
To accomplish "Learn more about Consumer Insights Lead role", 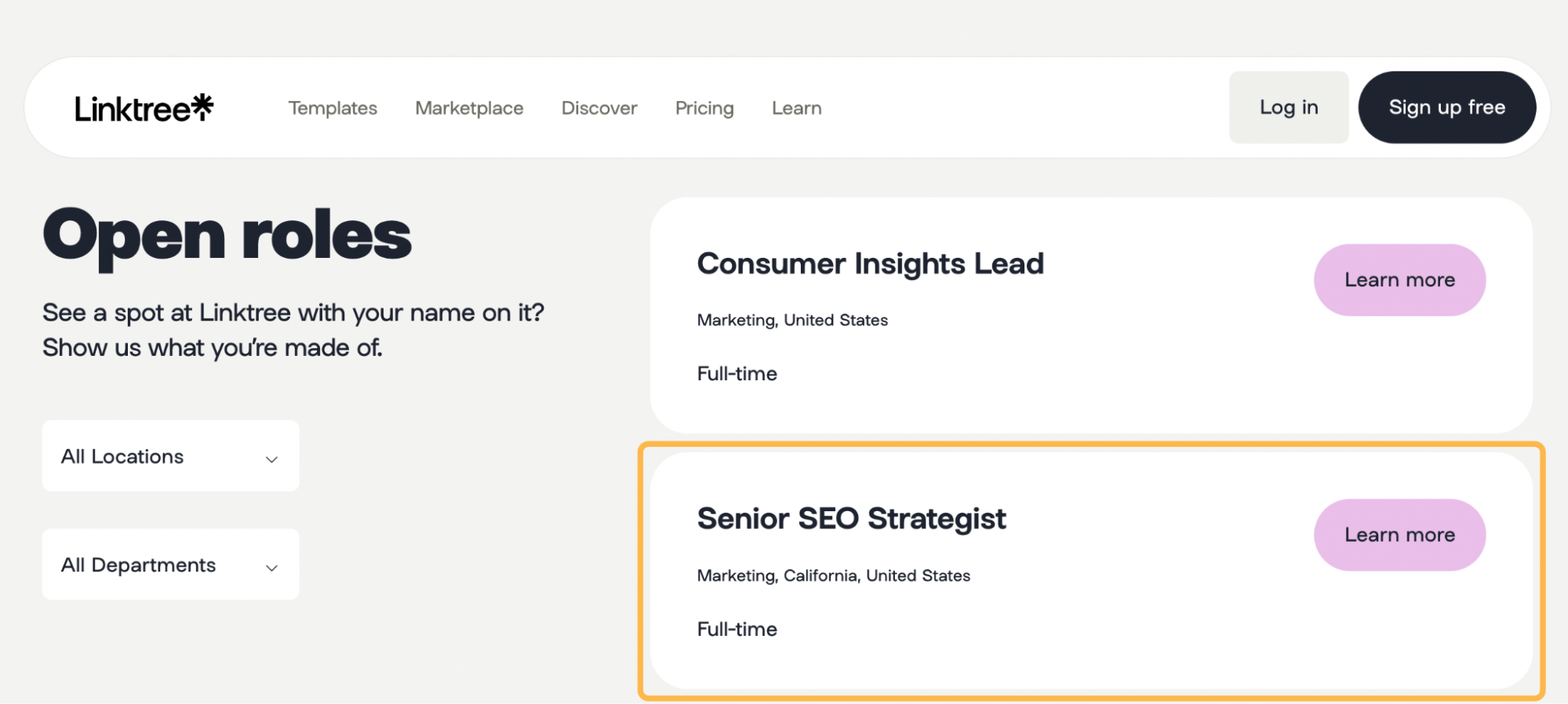I will coord(1399,279).
